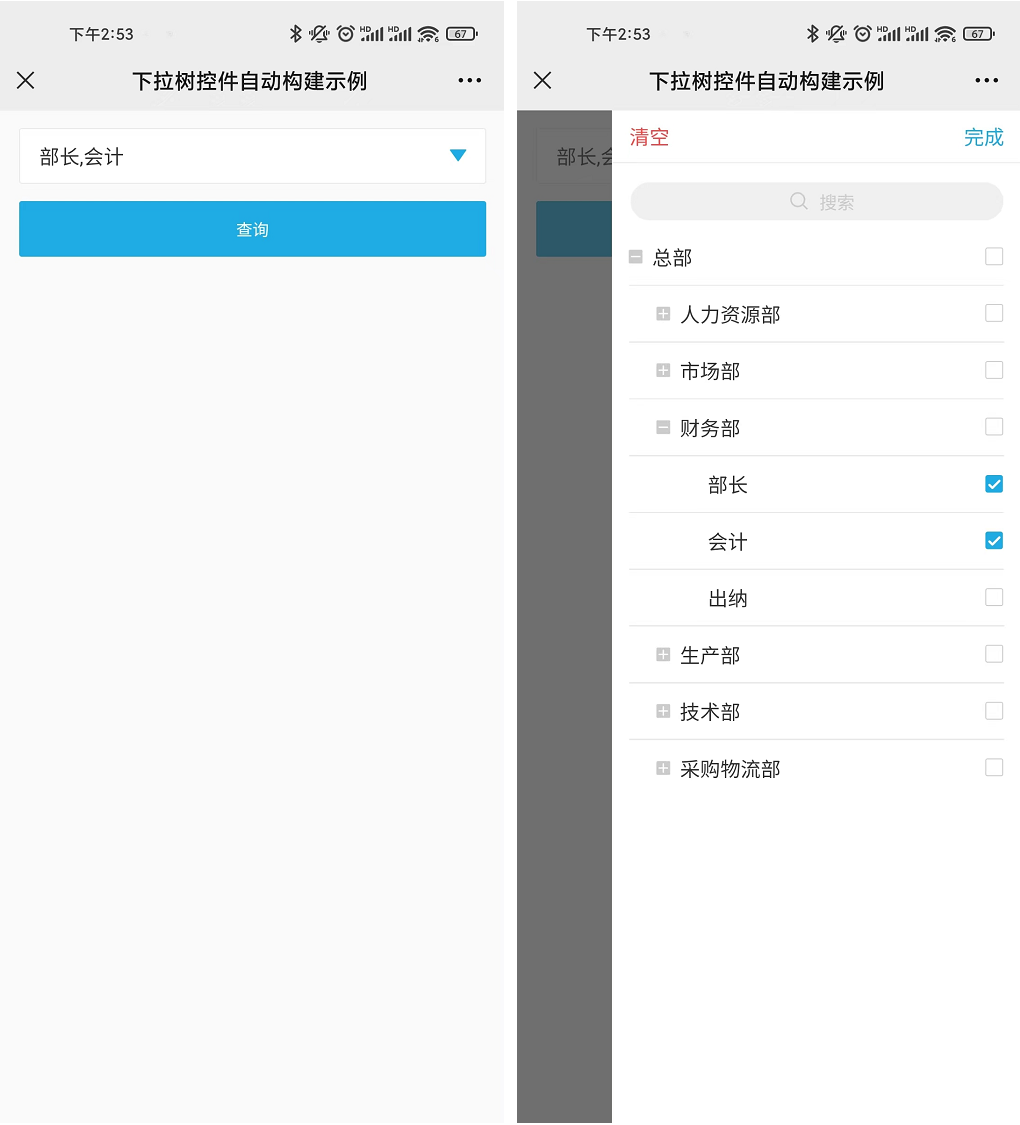Select the 采购物流部 label

click(729, 769)
